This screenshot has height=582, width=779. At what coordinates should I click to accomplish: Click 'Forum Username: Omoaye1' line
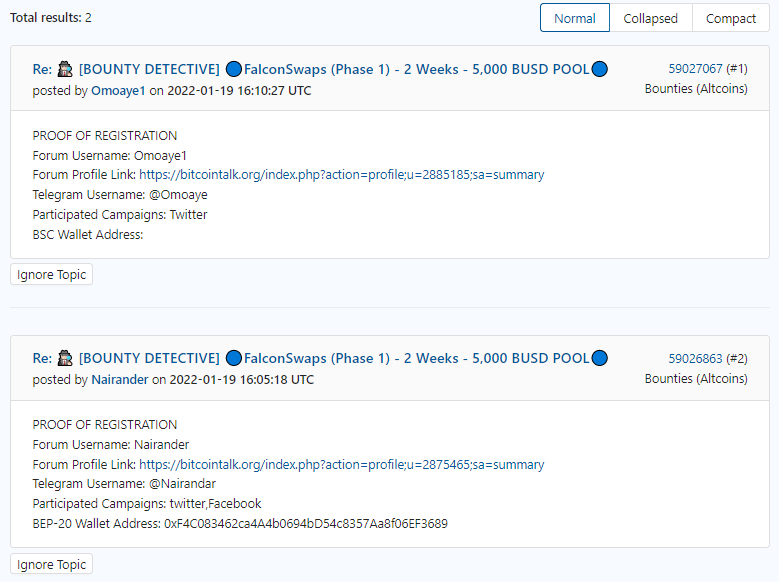tap(109, 156)
